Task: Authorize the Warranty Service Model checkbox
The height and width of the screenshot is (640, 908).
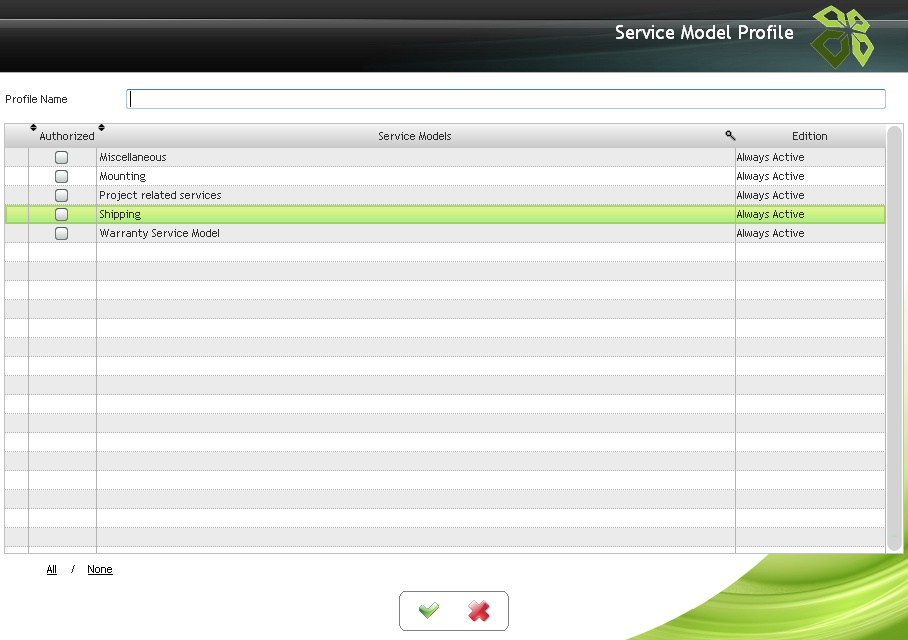Action: 62,233
